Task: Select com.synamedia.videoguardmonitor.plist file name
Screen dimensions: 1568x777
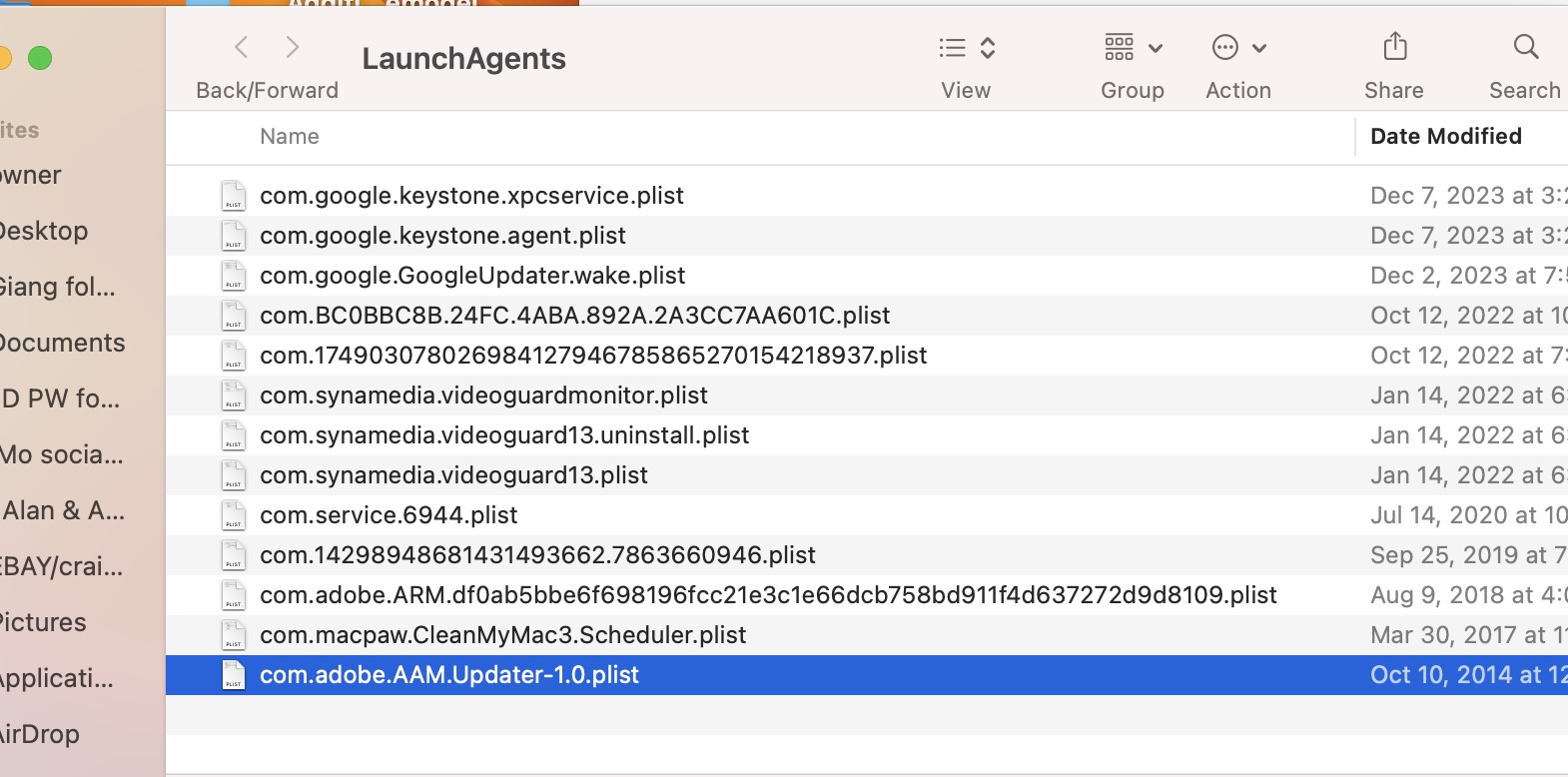Action: (483, 395)
